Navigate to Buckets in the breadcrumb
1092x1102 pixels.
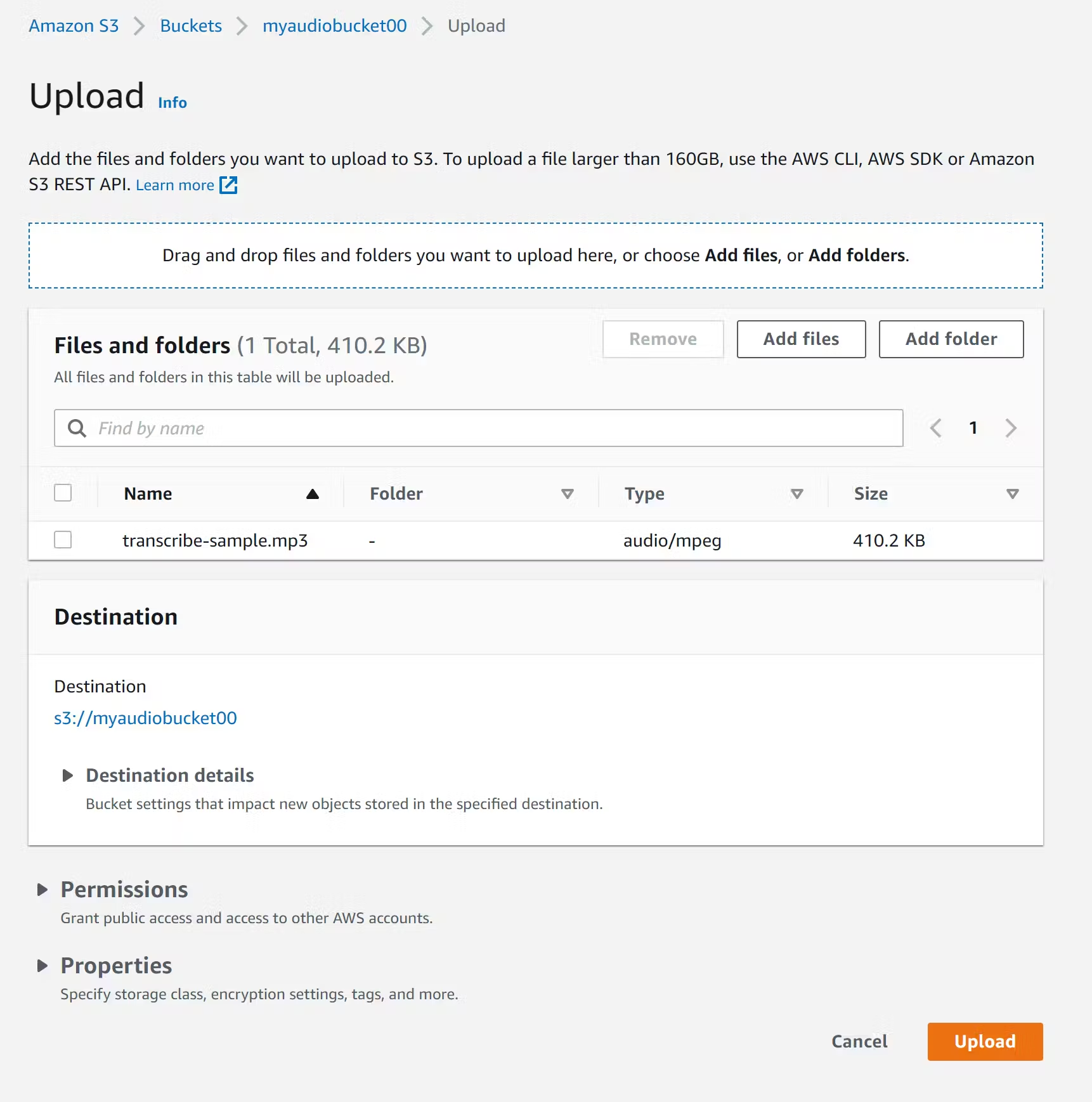(x=191, y=26)
